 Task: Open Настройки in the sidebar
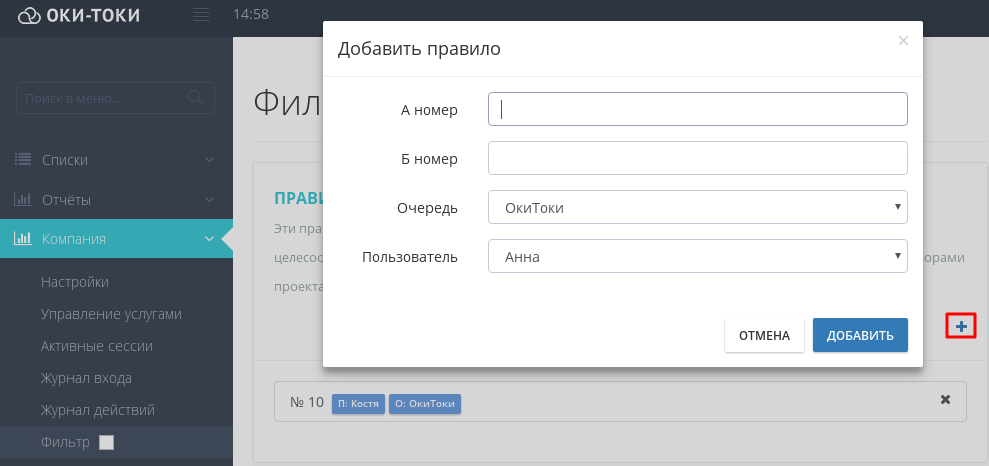75,282
